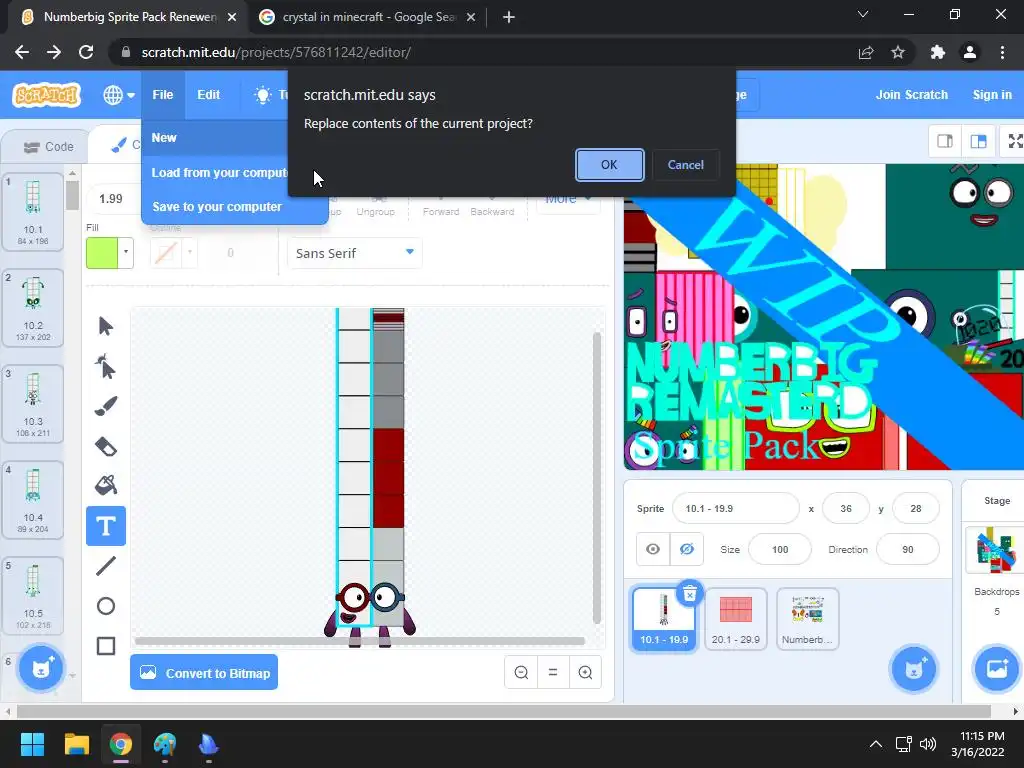Select the Eraser tool

[106, 446]
